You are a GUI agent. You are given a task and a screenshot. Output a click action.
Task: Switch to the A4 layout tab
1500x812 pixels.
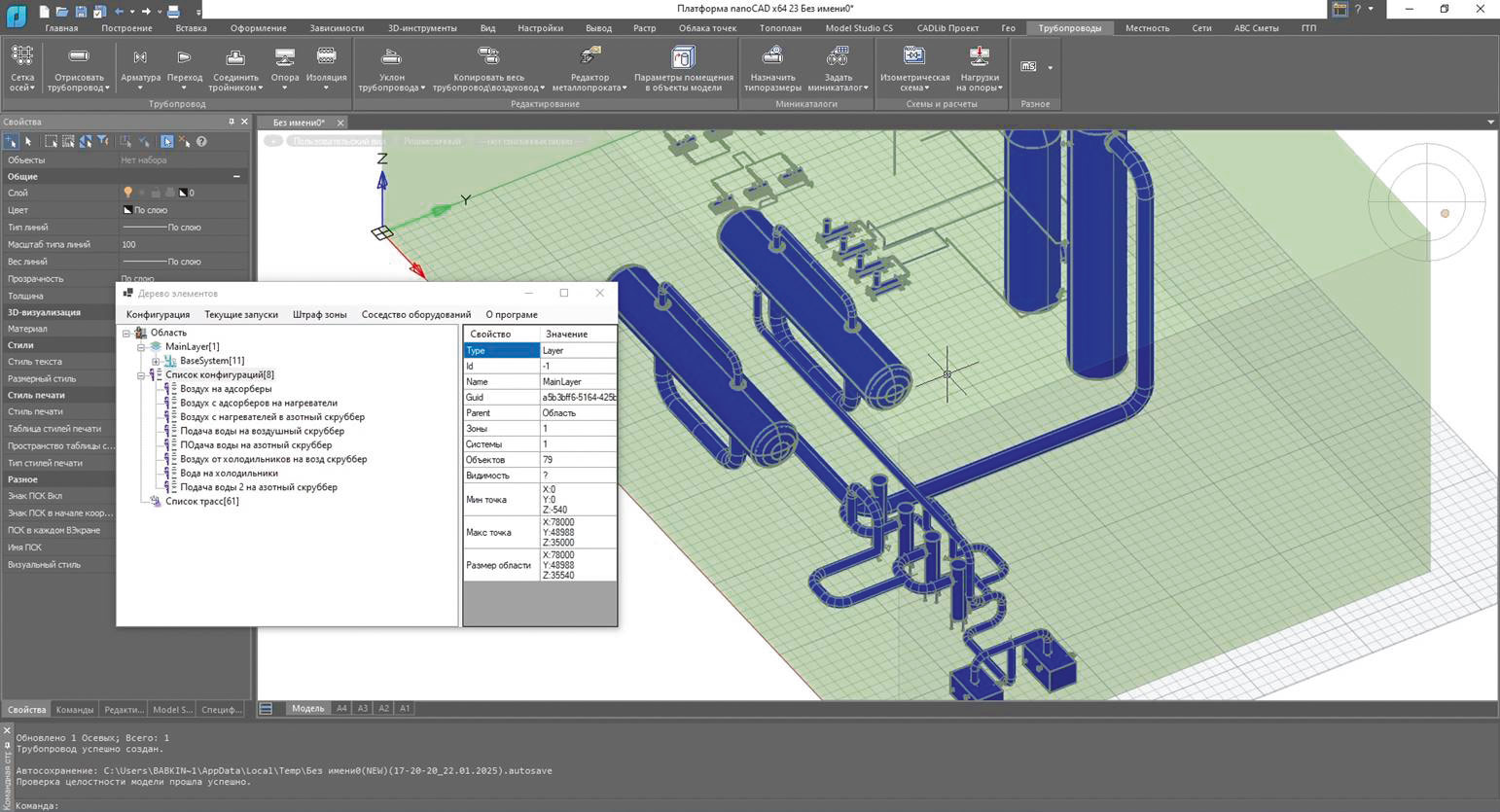click(x=341, y=708)
